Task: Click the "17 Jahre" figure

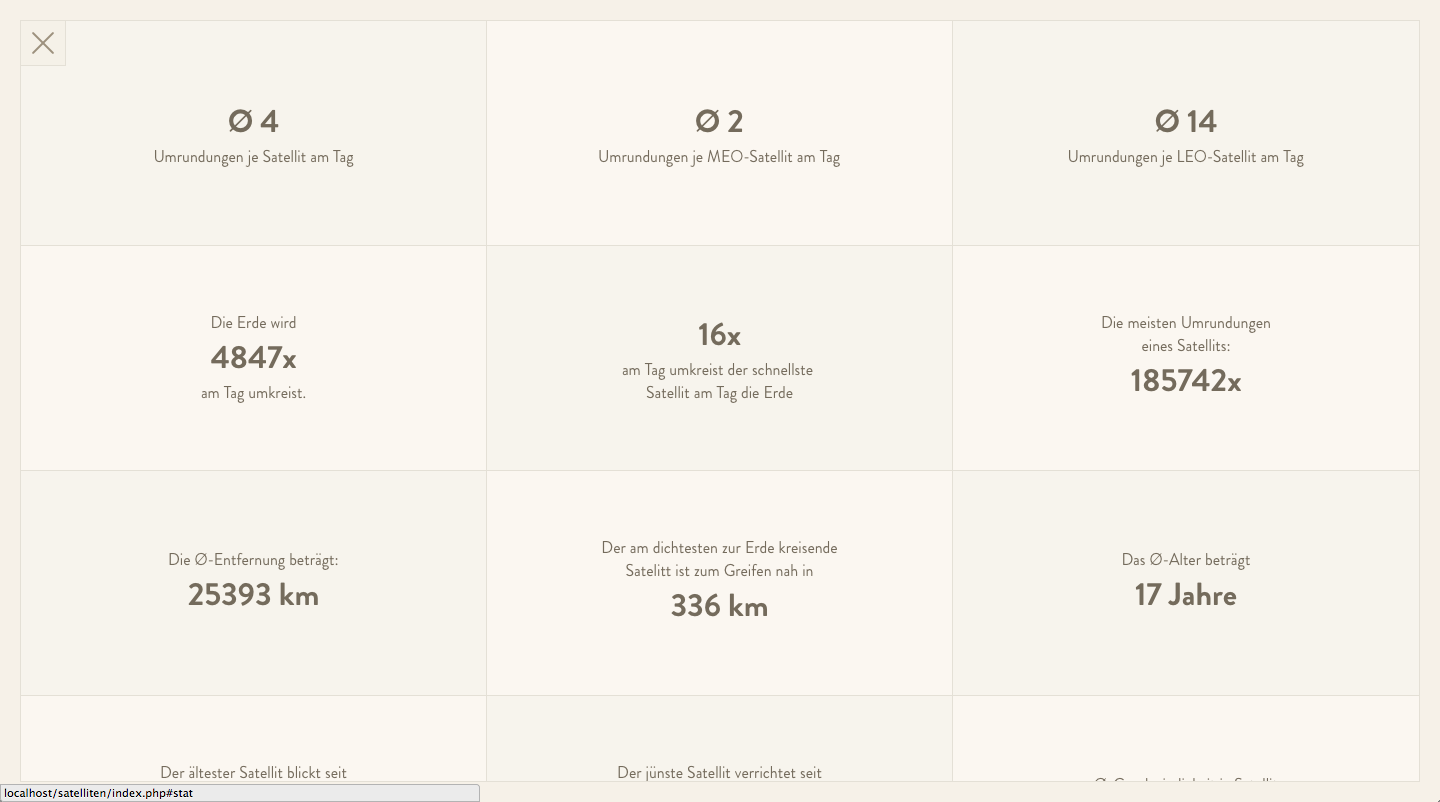Action: [x=1186, y=595]
